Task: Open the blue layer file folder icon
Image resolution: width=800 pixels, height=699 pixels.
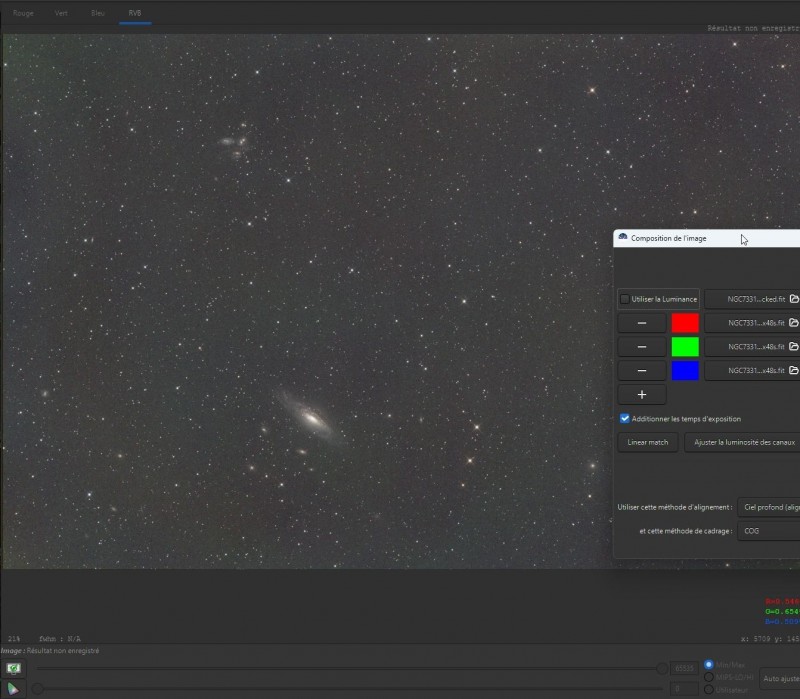Action: pos(793,370)
